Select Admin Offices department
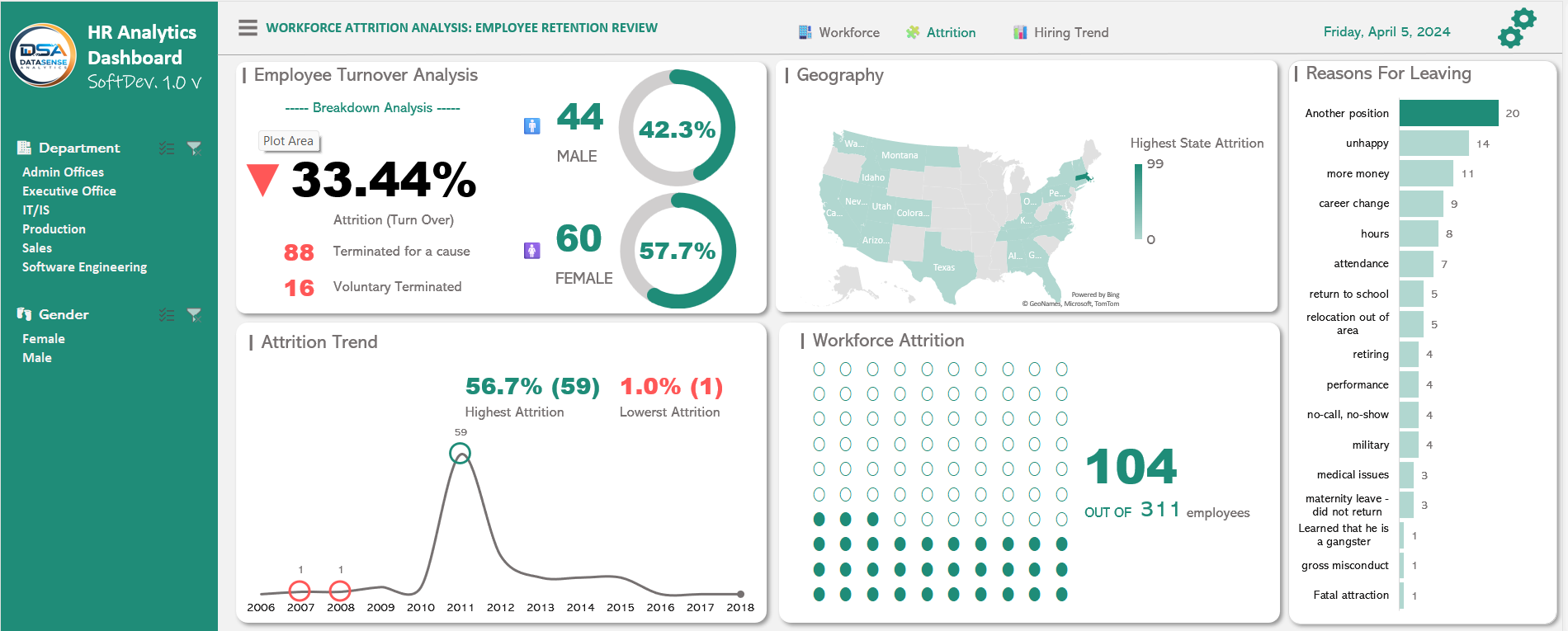Viewport: 1568px width, 631px height. tap(63, 172)
